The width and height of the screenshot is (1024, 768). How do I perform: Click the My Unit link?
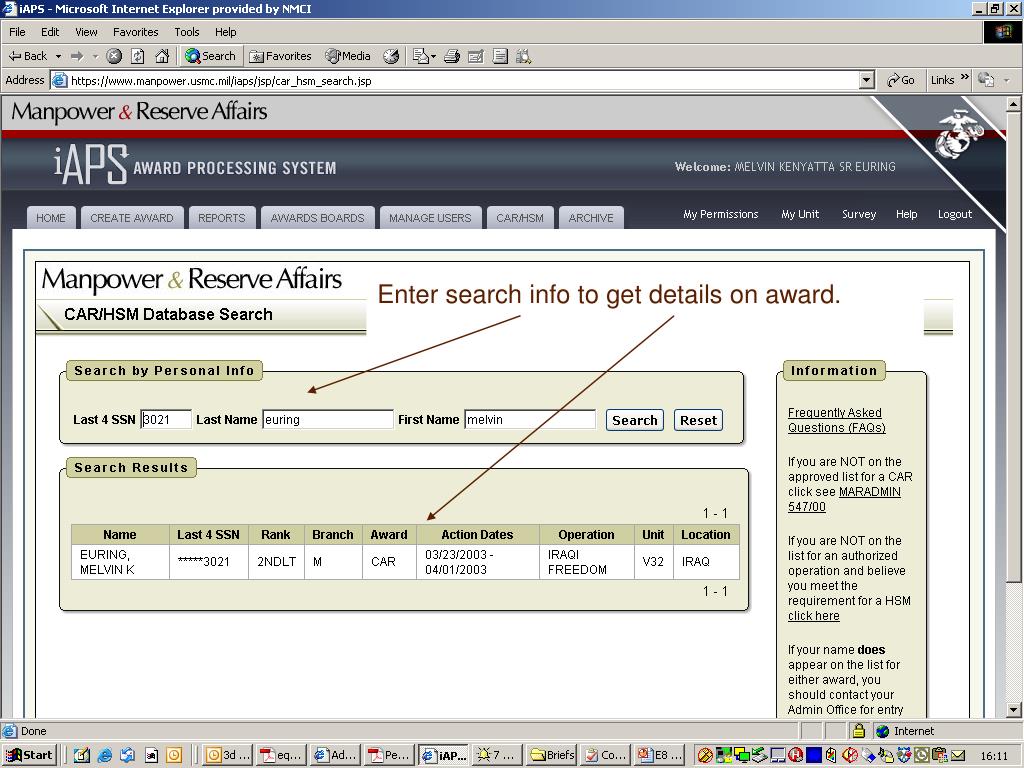tap(800, 214)
